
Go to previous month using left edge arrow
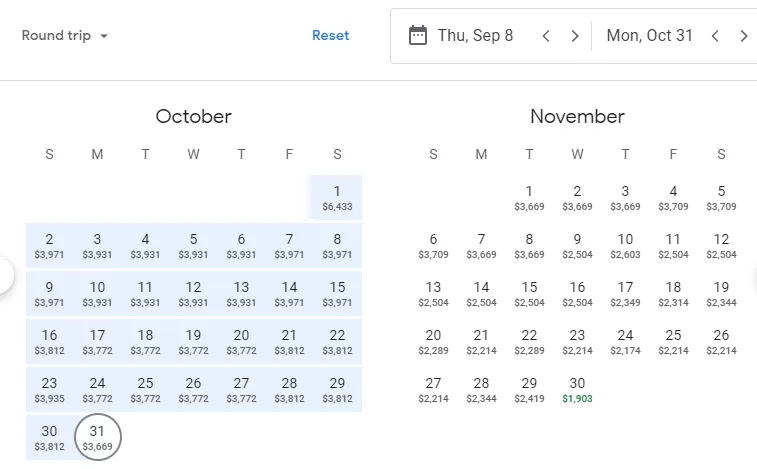[4, 275]
